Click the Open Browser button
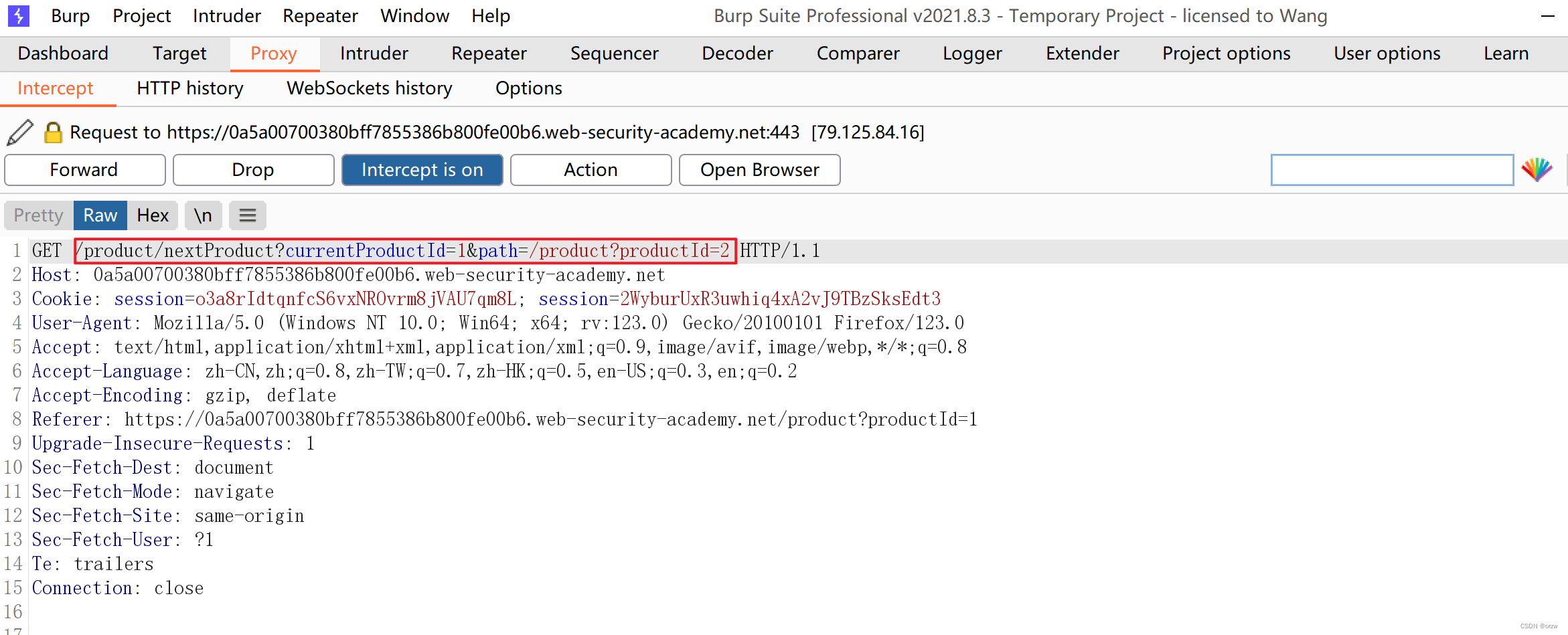The width and height of the screenshot is (1568, 635). point(760,170)
